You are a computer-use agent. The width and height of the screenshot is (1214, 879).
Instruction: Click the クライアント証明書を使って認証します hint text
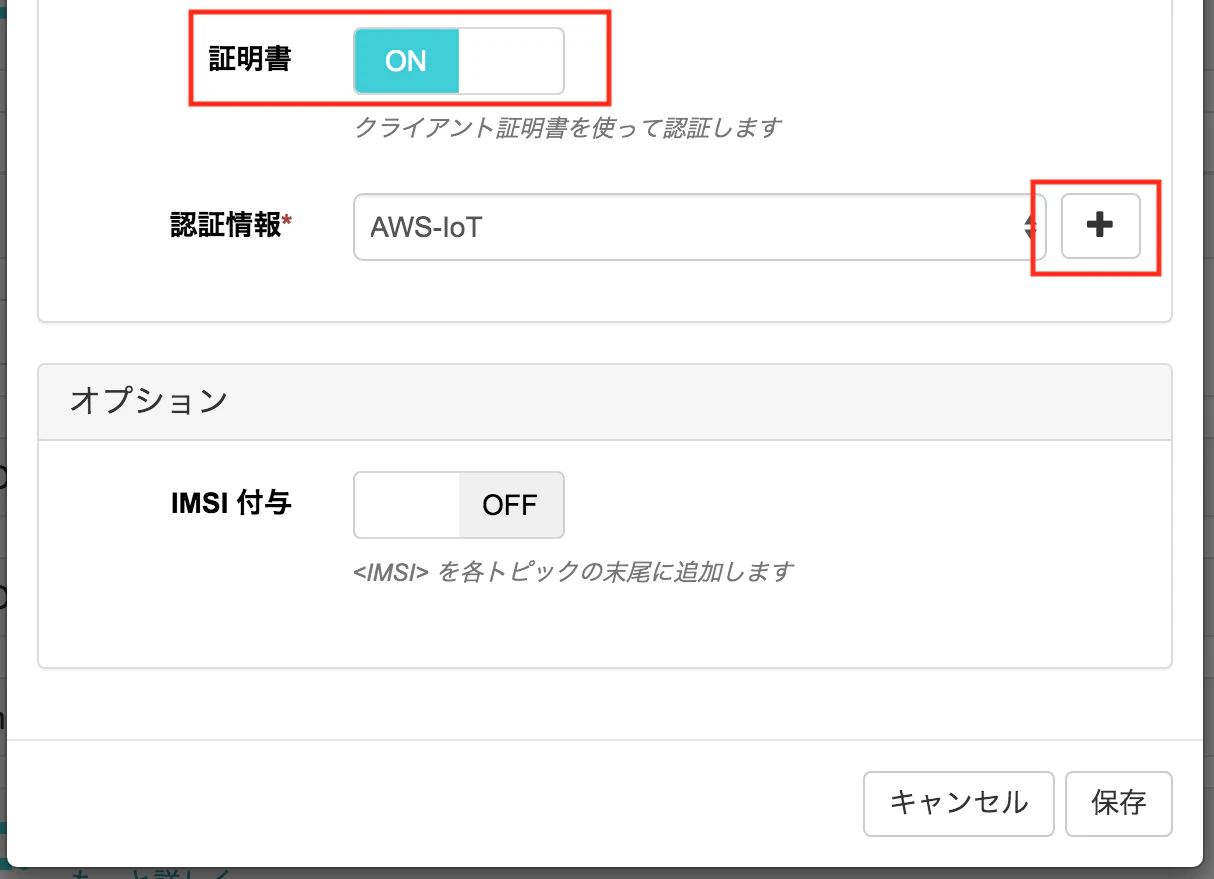pos(568,128)
